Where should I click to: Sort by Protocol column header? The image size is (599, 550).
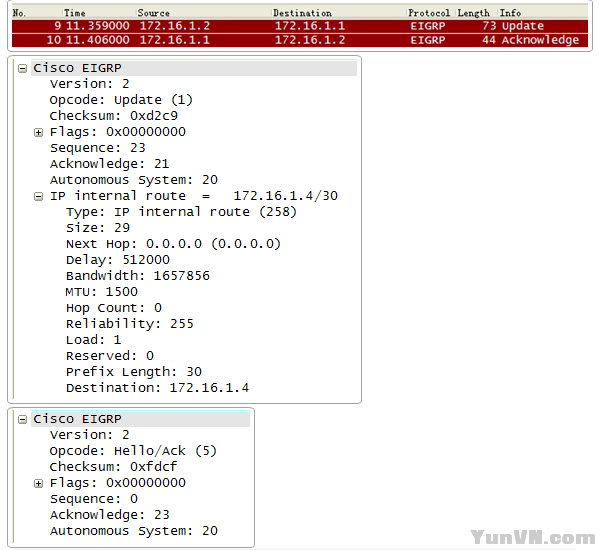[x=429, y=13]
